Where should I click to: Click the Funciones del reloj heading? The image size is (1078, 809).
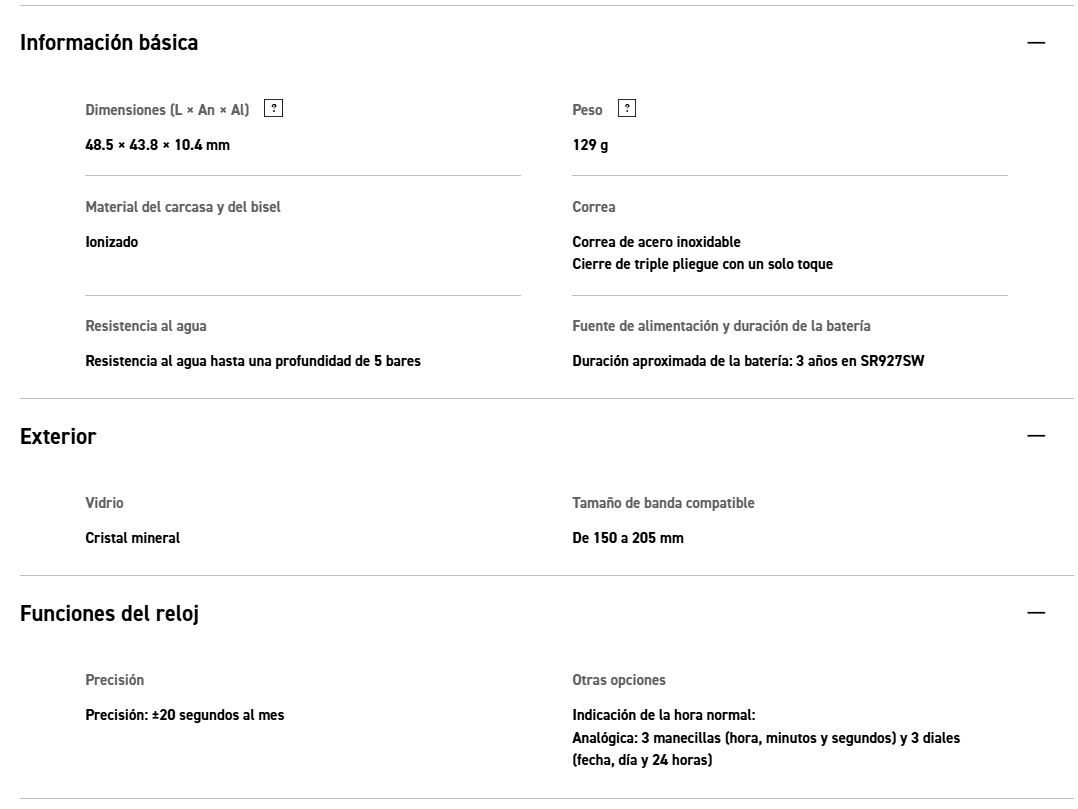click(109, 614)
